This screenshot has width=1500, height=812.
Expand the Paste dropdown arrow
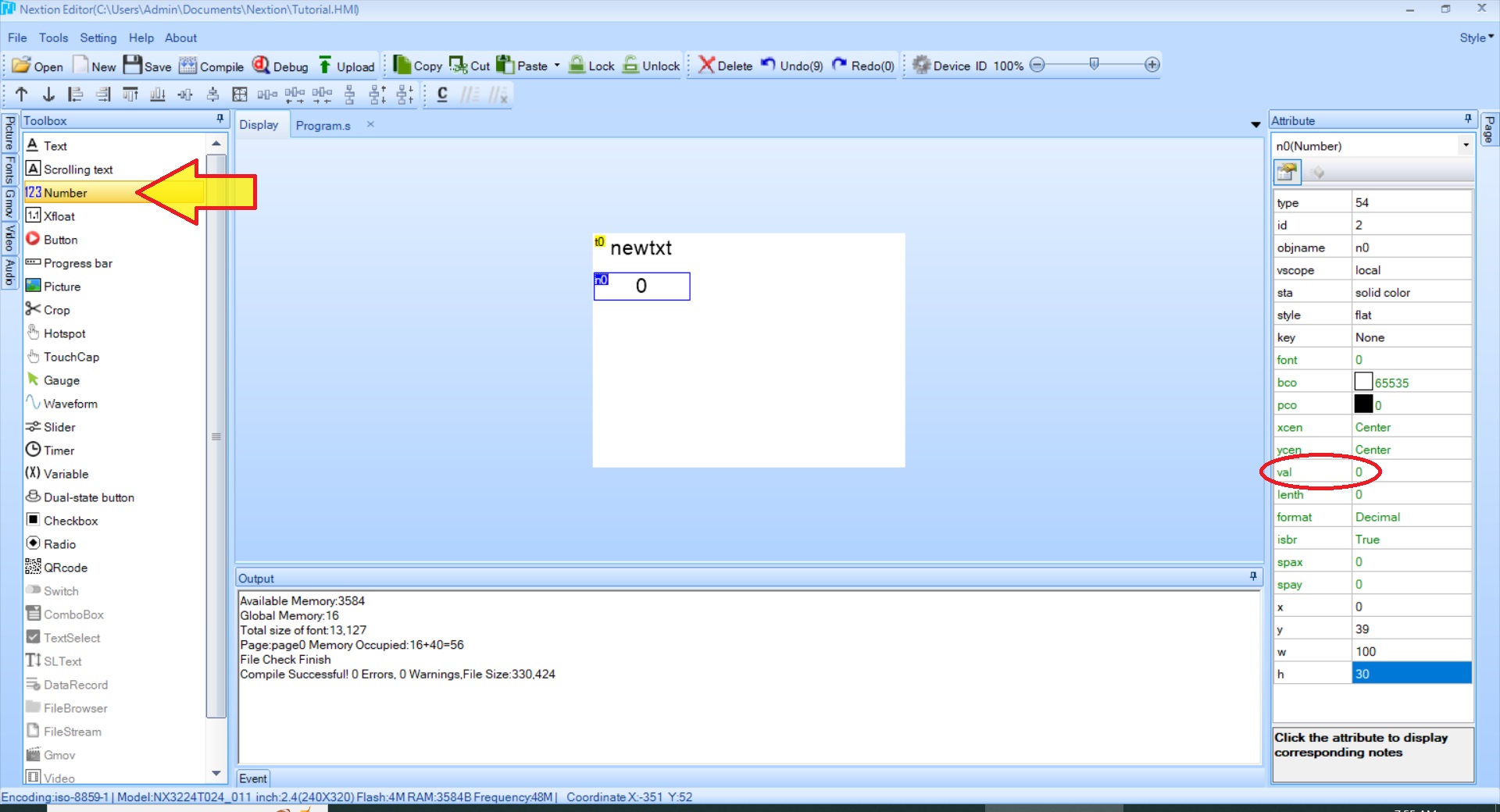(557, 66)
